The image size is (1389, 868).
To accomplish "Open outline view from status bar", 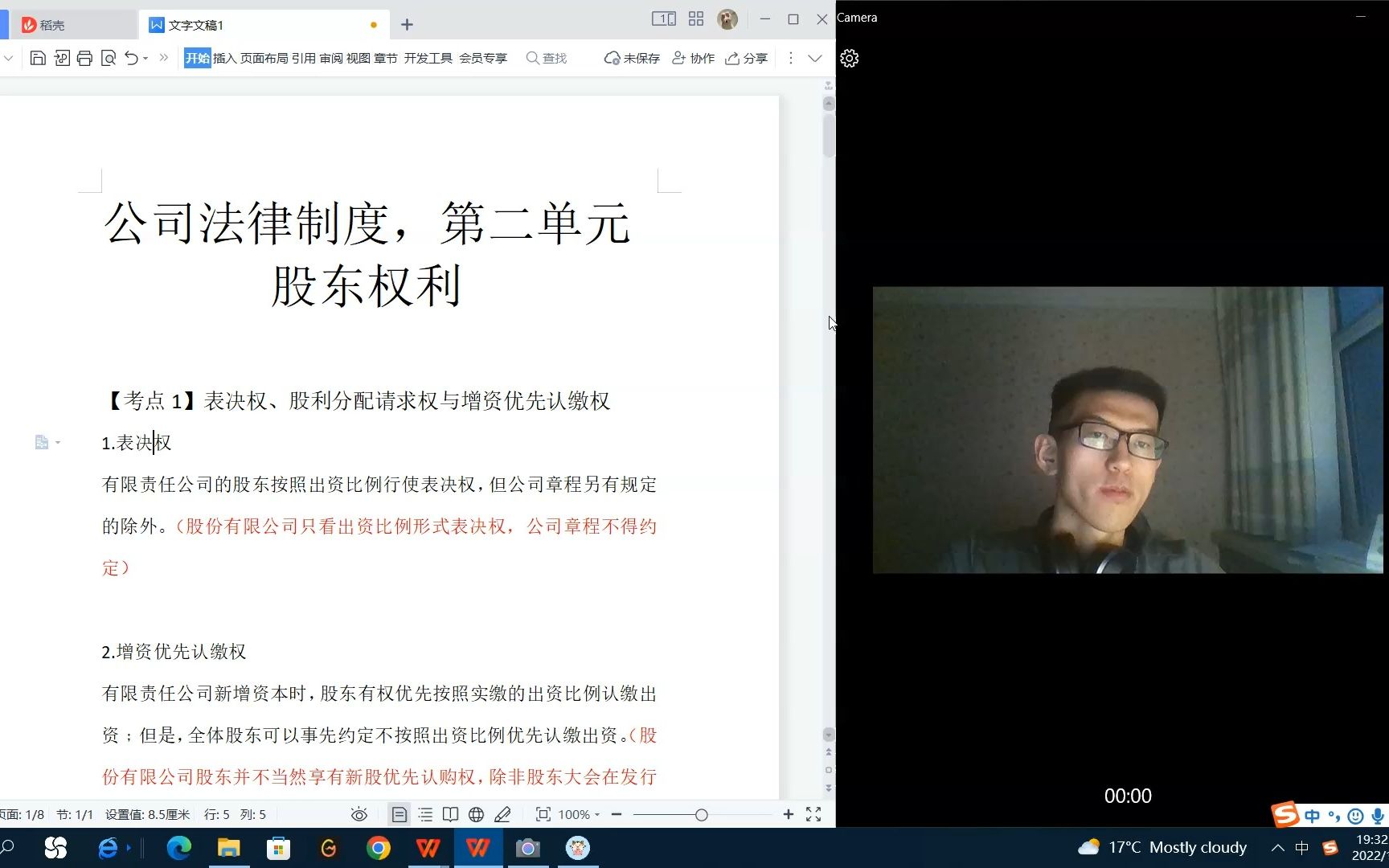I will point(425,814).
